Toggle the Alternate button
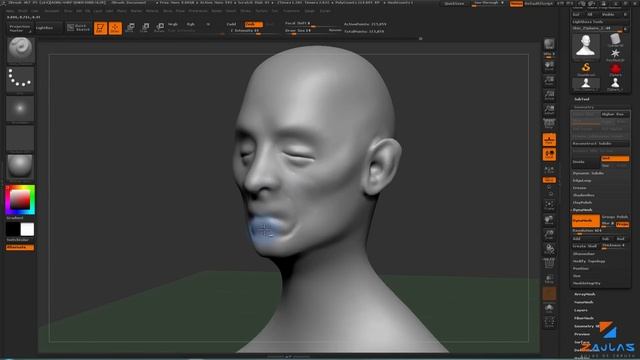Screen dimensions: 640x360 coord(20,247)
